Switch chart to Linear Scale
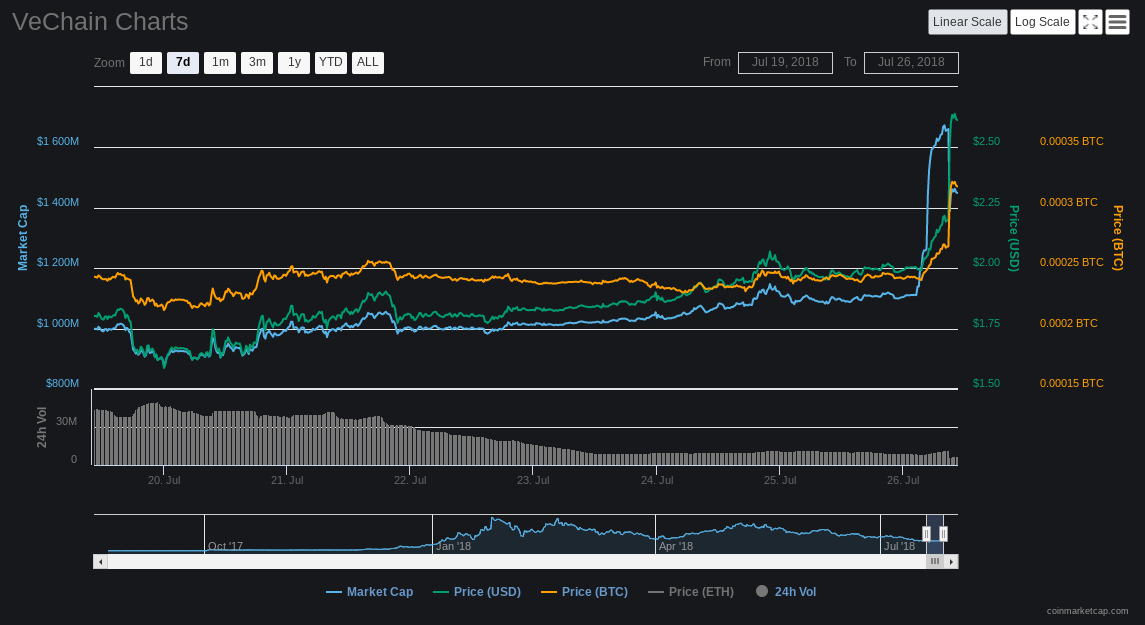The height and width of the screenshot is (625, 1145). coord(968,22)
